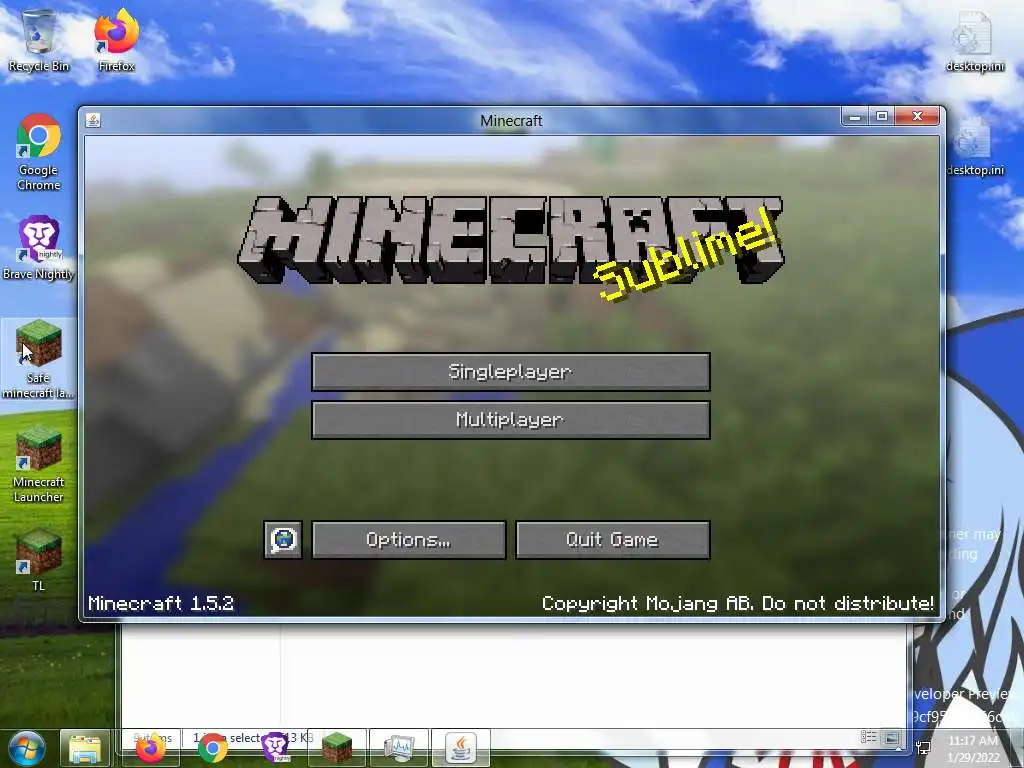Open the Multiplayer menu
1024x768 pixels.
511,419
